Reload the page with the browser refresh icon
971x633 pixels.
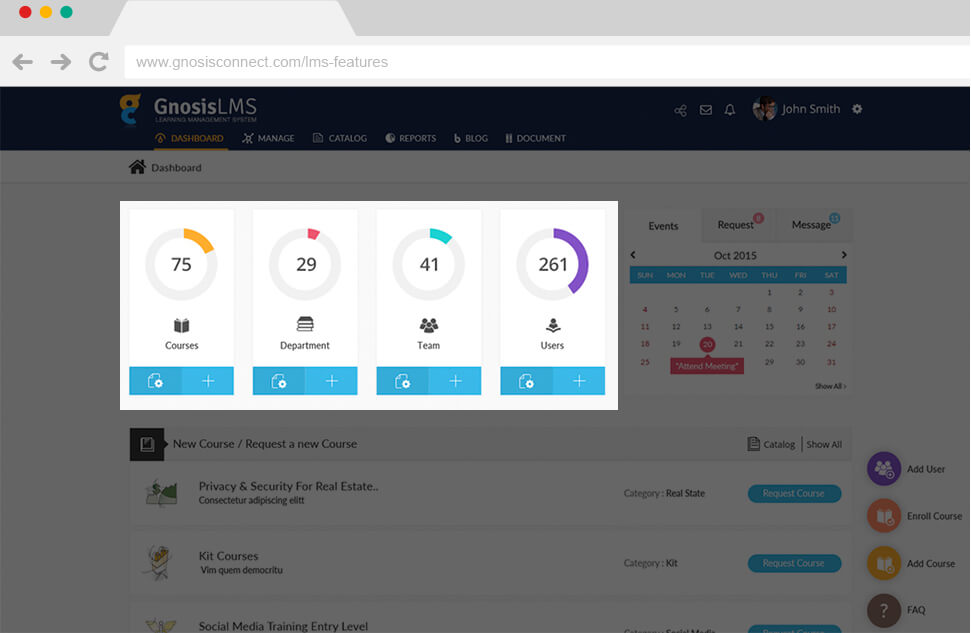98,61
